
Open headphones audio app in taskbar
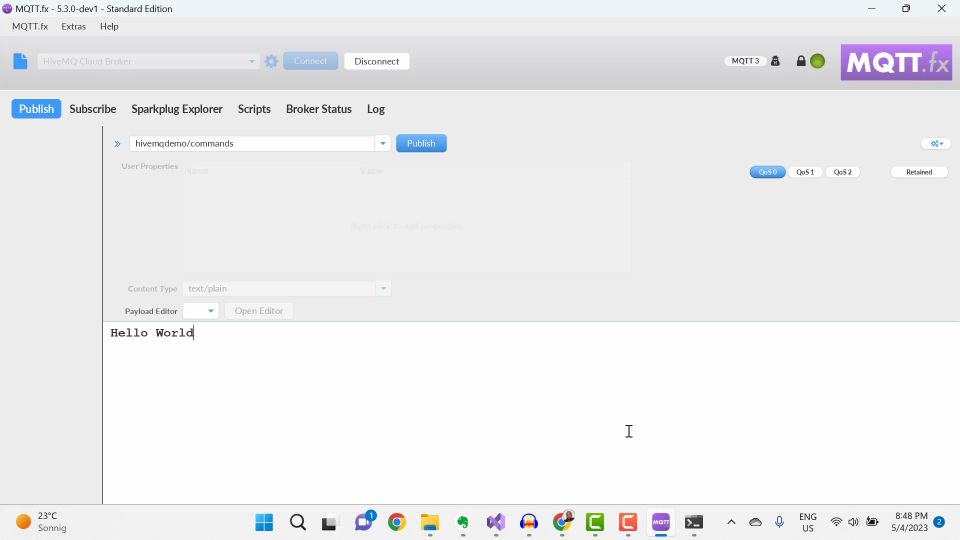tap(529, 522)
